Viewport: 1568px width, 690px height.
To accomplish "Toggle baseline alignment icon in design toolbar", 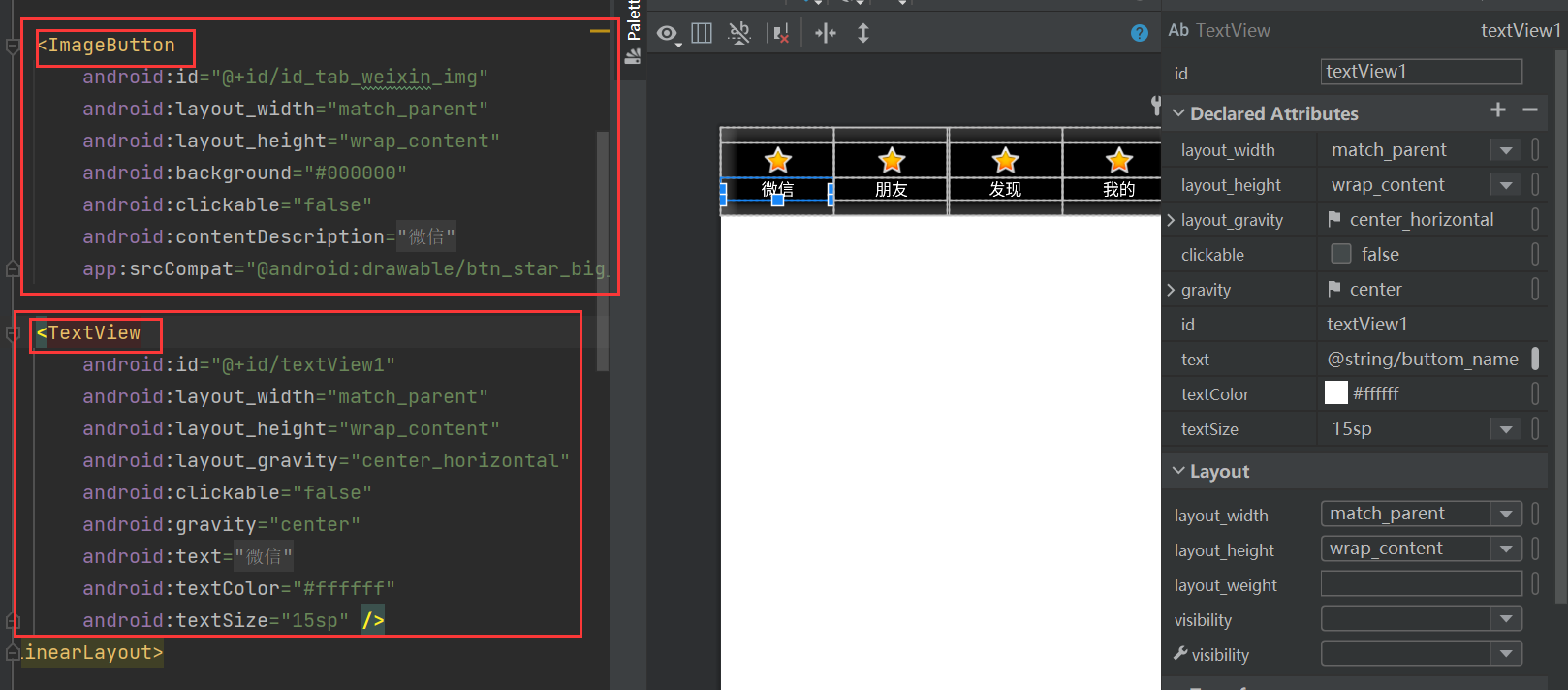I will click(x=739, y=34).
